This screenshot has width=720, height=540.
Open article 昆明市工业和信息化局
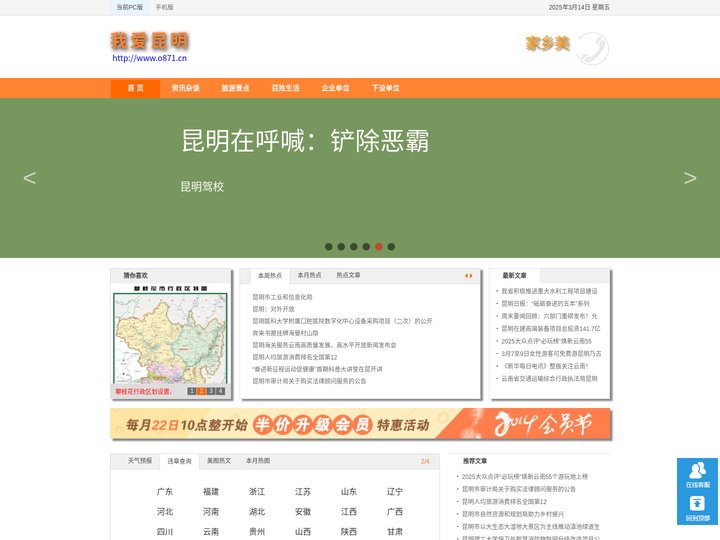pos(282,297)
